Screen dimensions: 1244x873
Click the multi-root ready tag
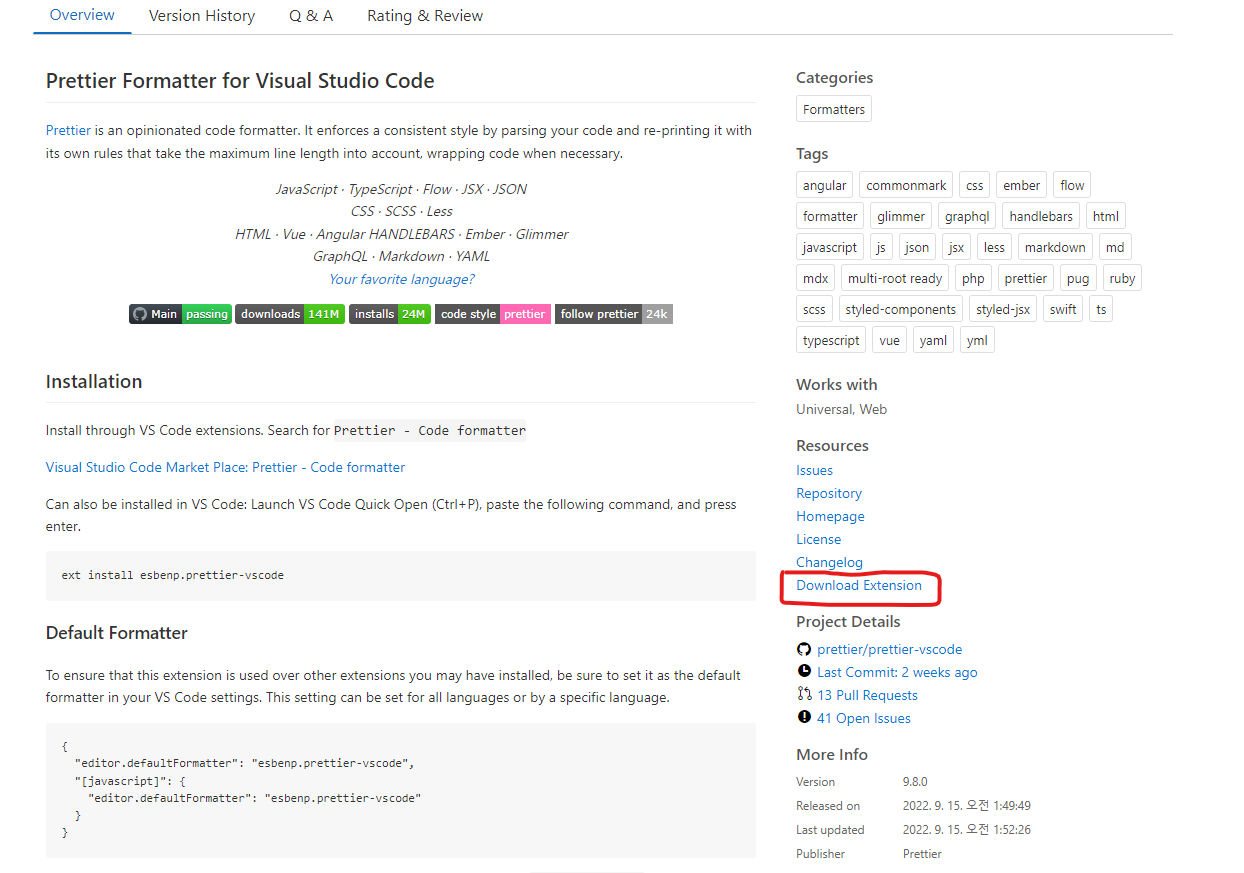coord(894,277)
